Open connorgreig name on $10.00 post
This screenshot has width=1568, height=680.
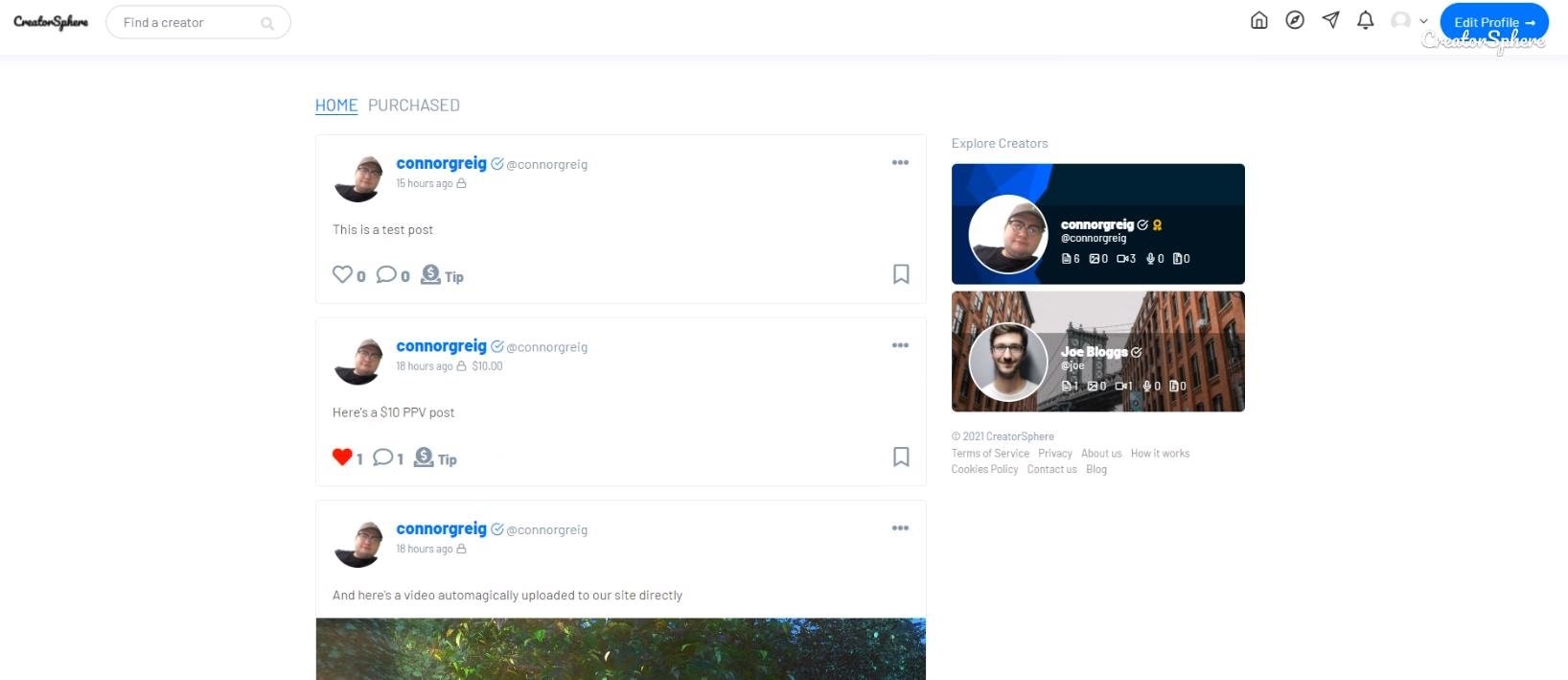[441, 346]
